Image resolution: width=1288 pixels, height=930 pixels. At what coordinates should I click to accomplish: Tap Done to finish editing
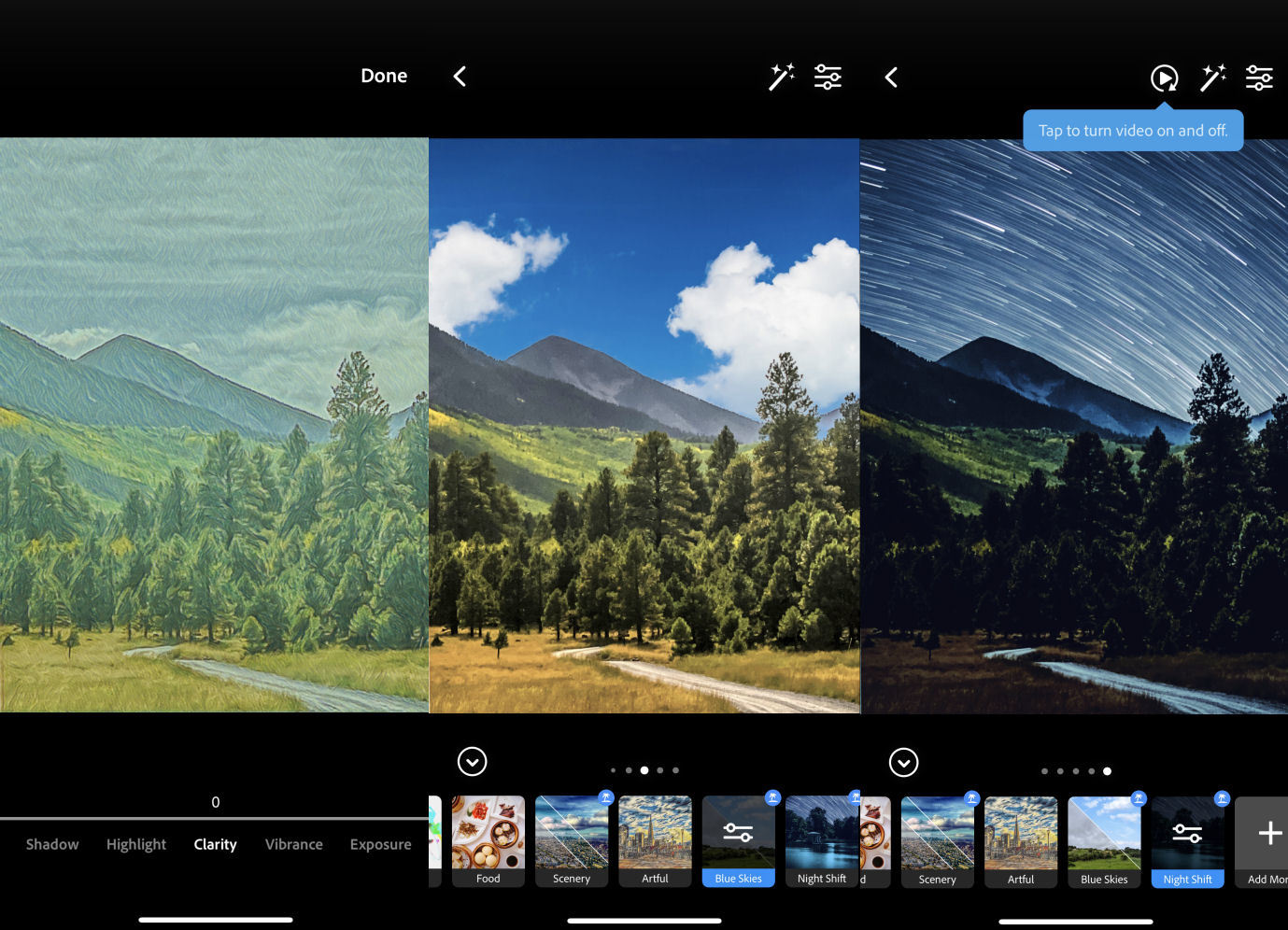click(x=384, y=76)
